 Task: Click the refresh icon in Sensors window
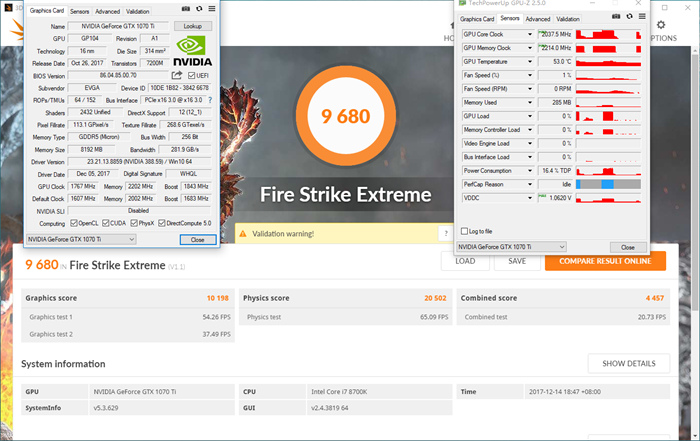(x=627, y=18)
